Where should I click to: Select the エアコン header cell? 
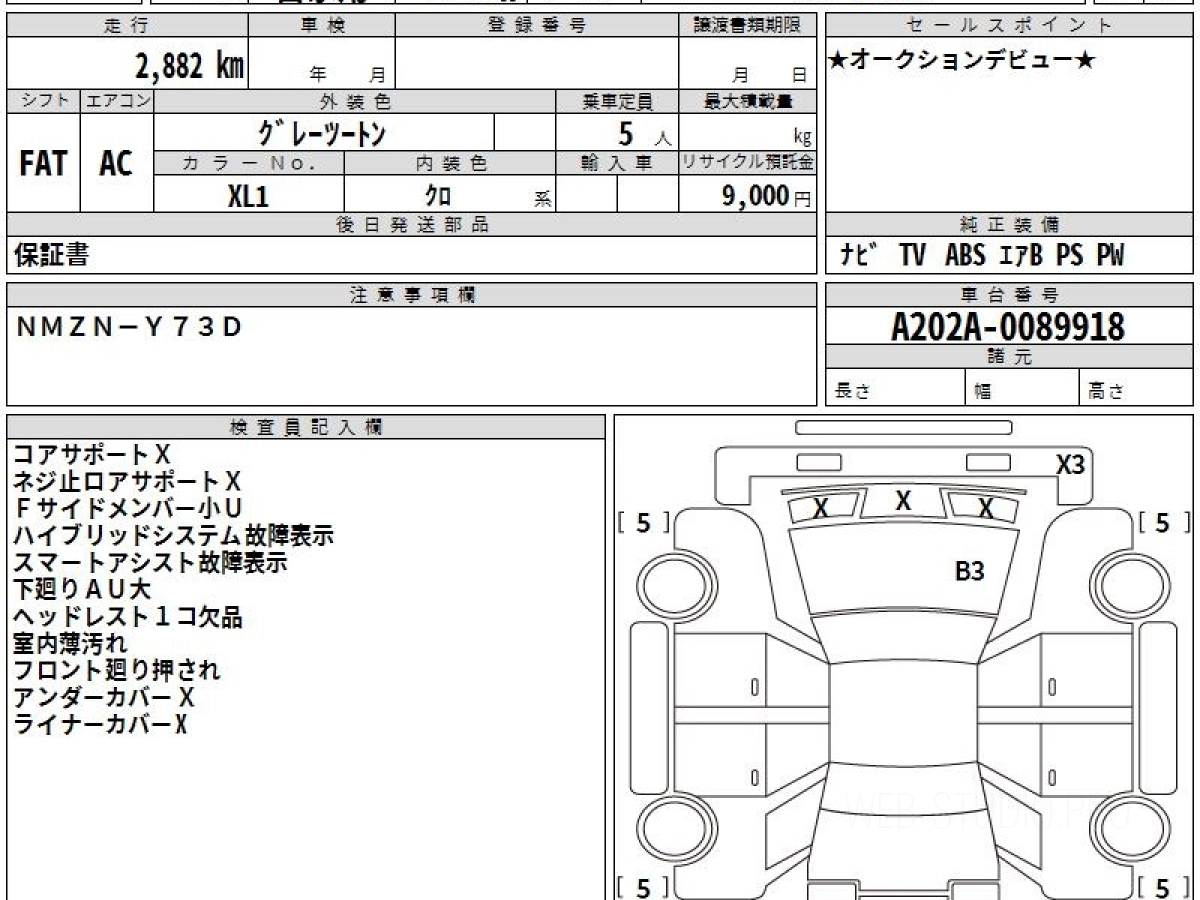coord(117,101)
